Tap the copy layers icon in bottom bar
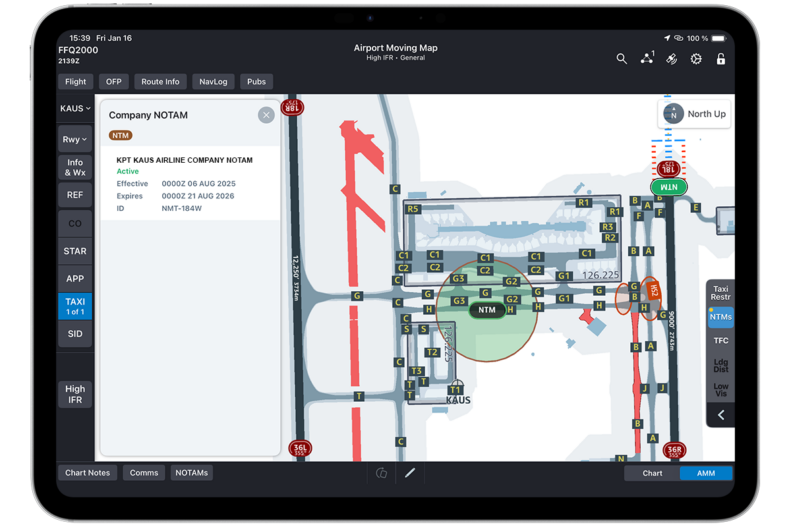The height and width of the screenshot is (527, 791). [382, 473]
